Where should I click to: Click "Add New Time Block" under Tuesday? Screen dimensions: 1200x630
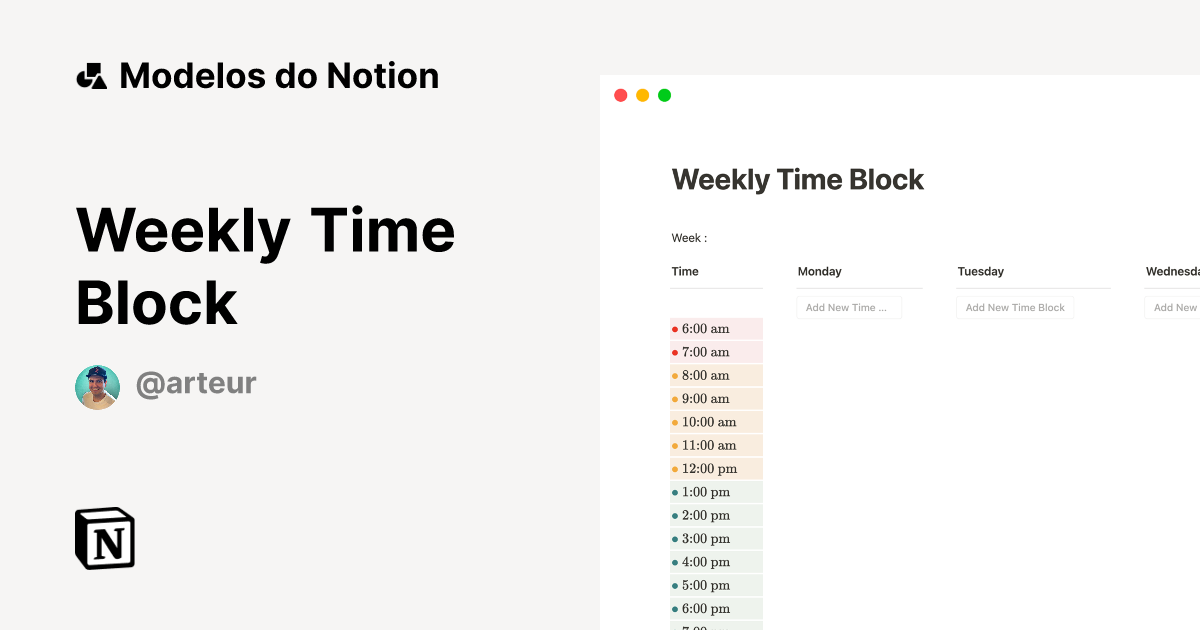(1015, 307)
